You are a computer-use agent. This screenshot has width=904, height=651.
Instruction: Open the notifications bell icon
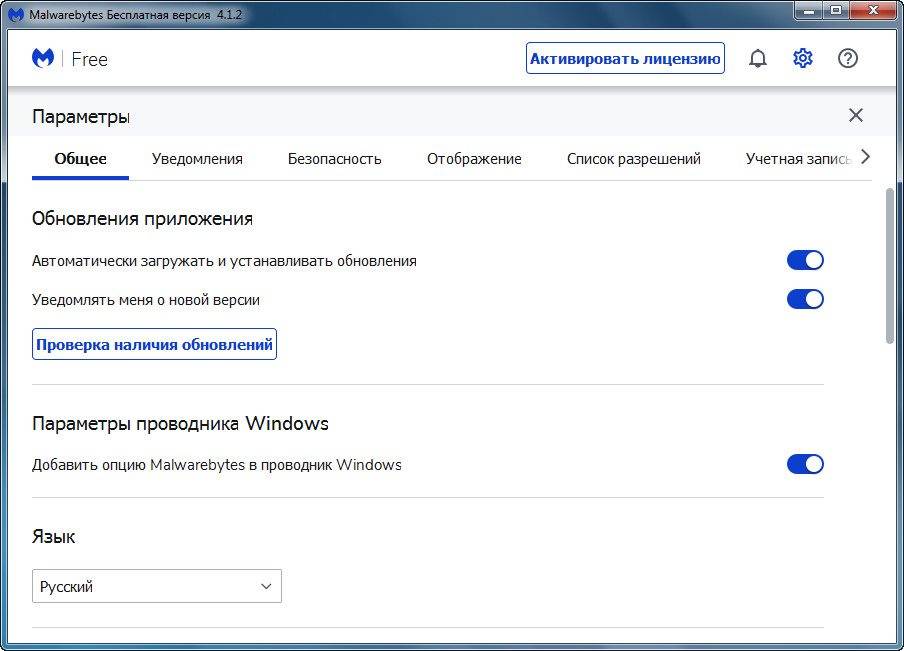pyautogui.click(x=758, y=58)
